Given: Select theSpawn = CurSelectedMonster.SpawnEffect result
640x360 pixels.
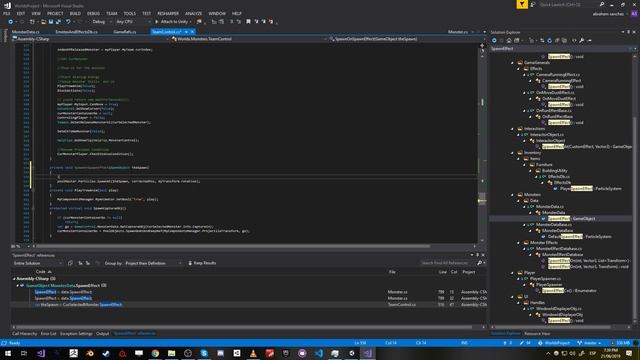Looking at the screenshot, I should click(x=78, y=305).
